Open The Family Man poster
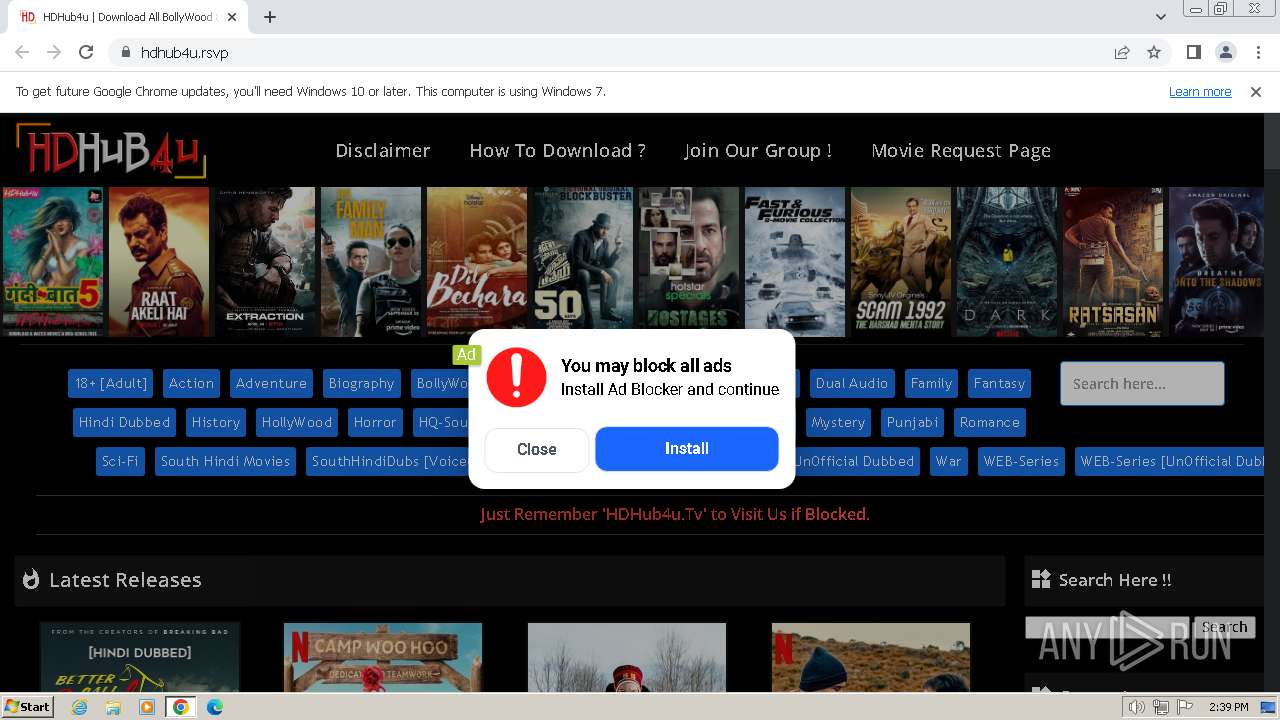This screenshot has width=1280, height=720. 371,262
